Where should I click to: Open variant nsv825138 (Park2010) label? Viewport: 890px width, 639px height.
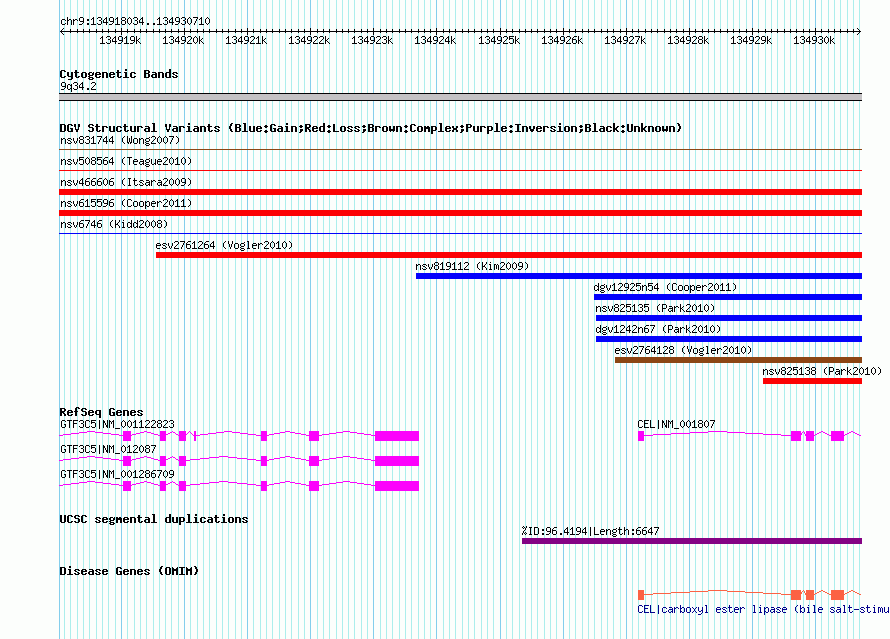click(822, 371)
